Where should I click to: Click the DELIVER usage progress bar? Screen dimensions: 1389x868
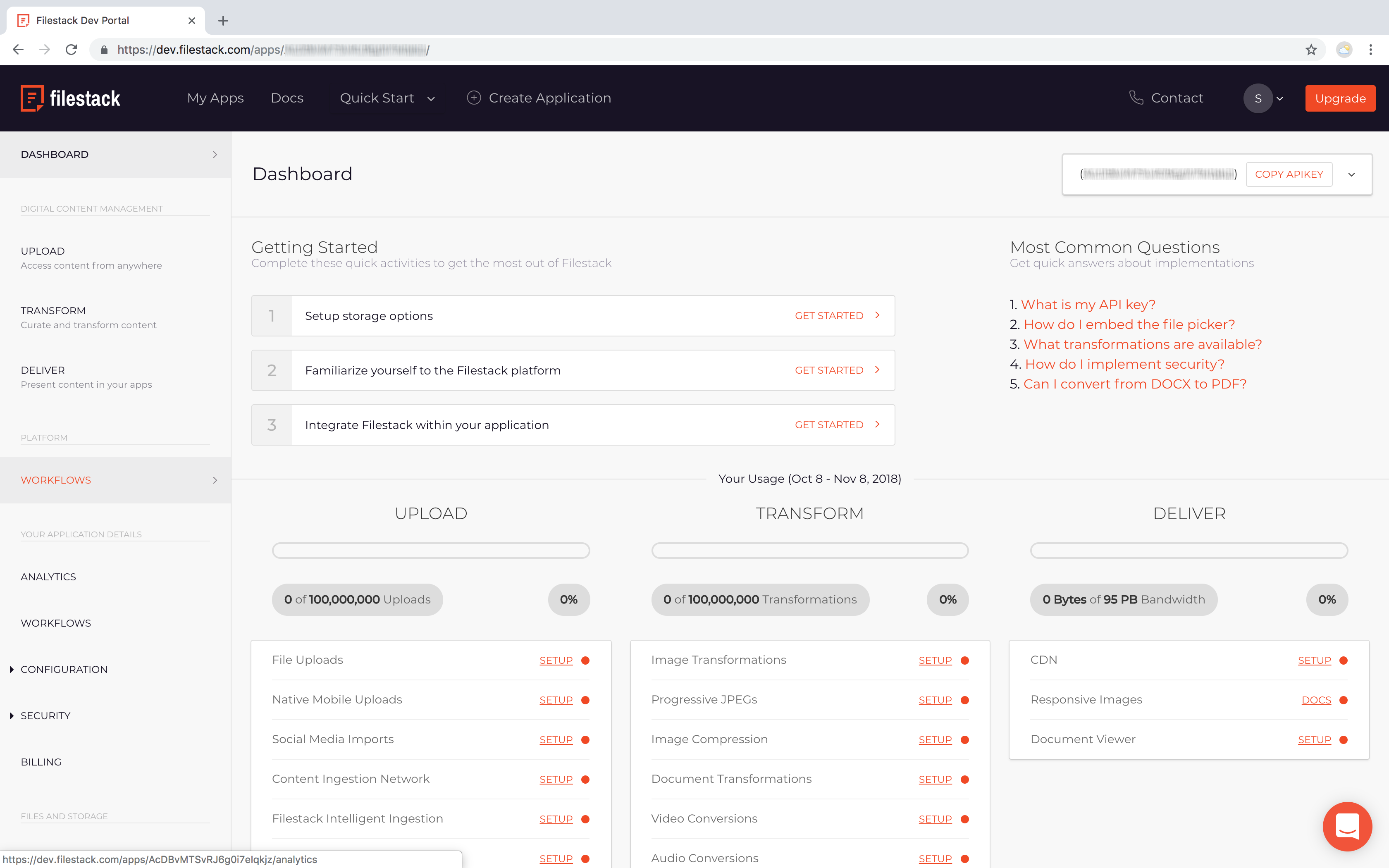pos(1189,551)
